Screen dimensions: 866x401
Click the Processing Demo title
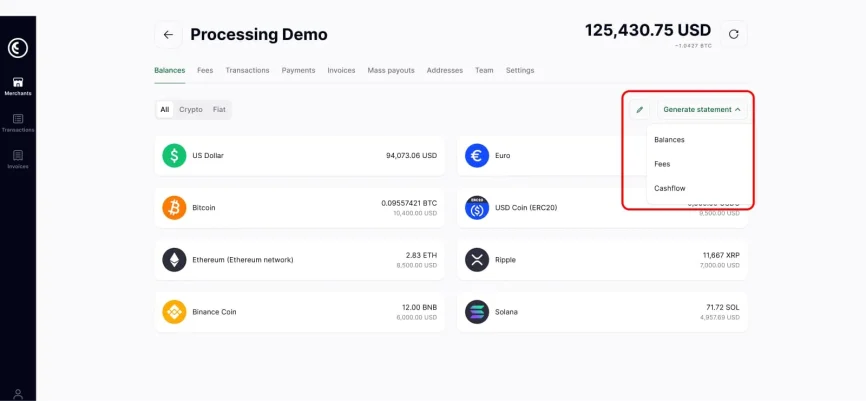tap(259, 35)
